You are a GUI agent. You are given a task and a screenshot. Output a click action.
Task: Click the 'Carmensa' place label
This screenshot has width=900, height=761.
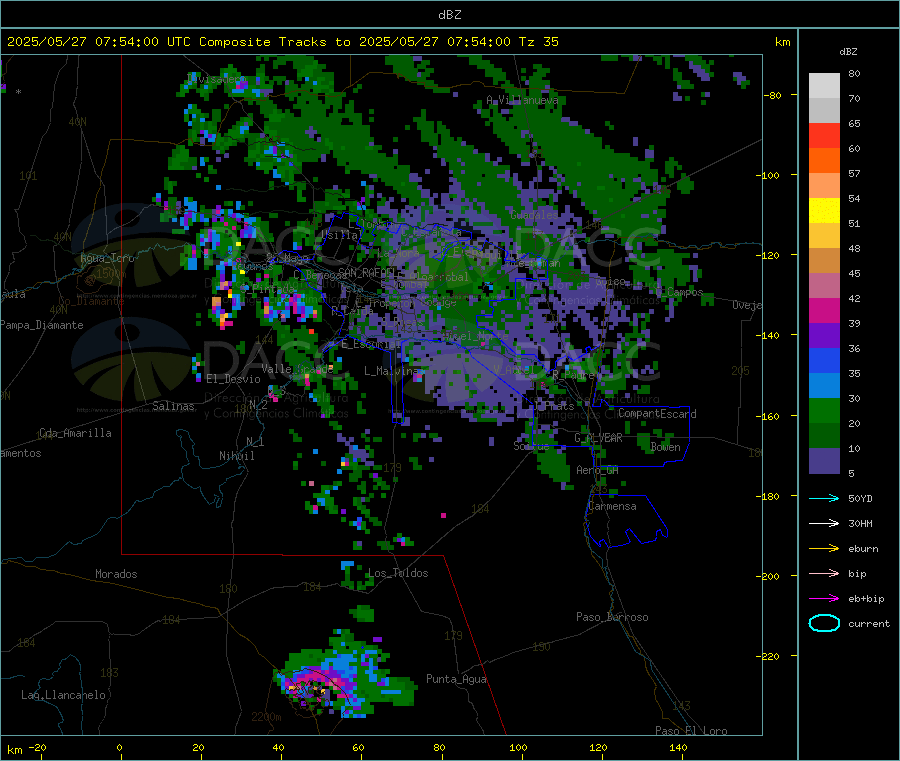(x=612, y=506)
